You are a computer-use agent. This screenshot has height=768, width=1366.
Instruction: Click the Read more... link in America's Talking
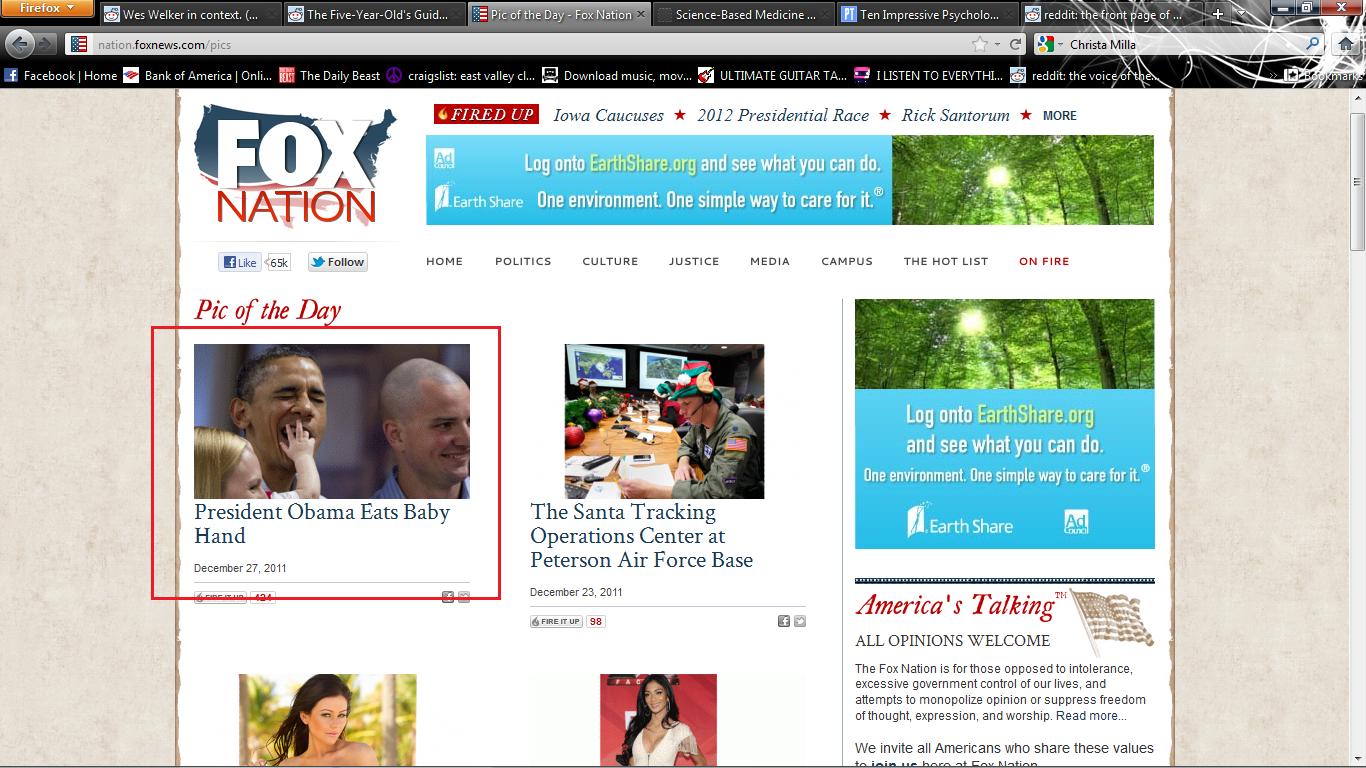click(x=1091, y=715)
